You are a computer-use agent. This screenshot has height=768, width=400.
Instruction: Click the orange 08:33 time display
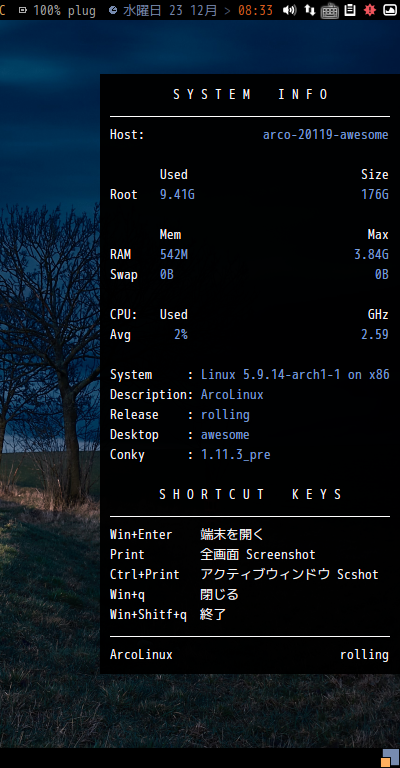(x=256, y=10)
